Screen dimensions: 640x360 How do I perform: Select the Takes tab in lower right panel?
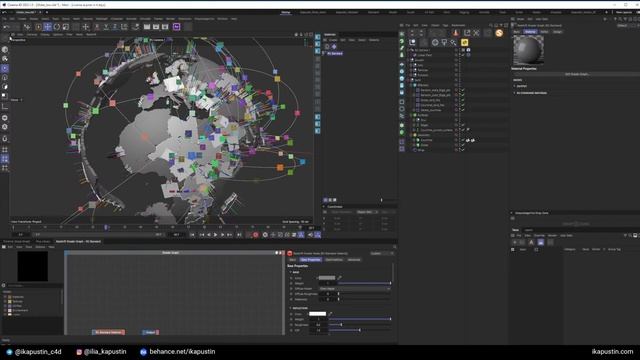click(516, 230)
